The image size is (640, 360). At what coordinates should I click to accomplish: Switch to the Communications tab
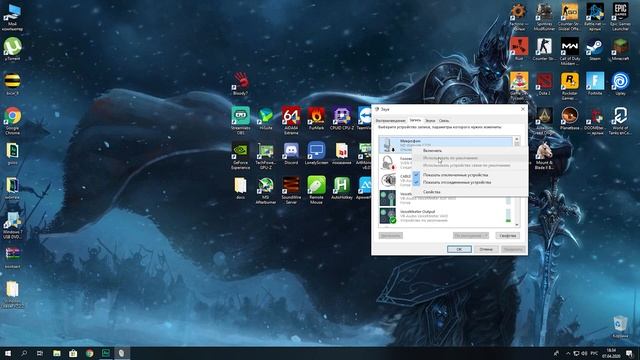click(444, 121)
